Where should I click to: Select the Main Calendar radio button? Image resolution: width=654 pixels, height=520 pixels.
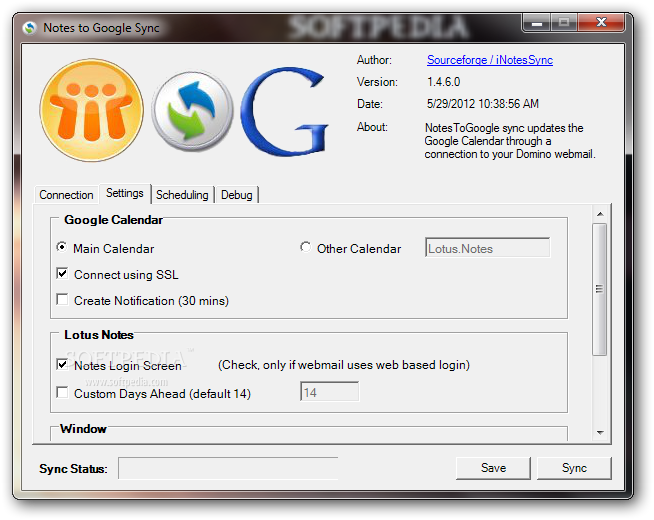click(61, 247)
